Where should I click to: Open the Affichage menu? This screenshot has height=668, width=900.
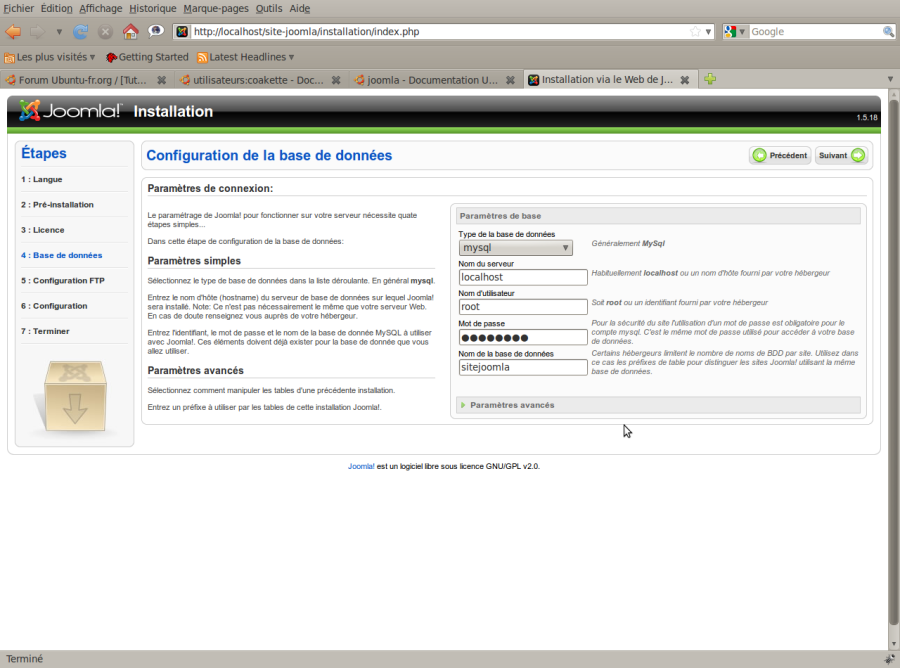(x=100, y=9)
